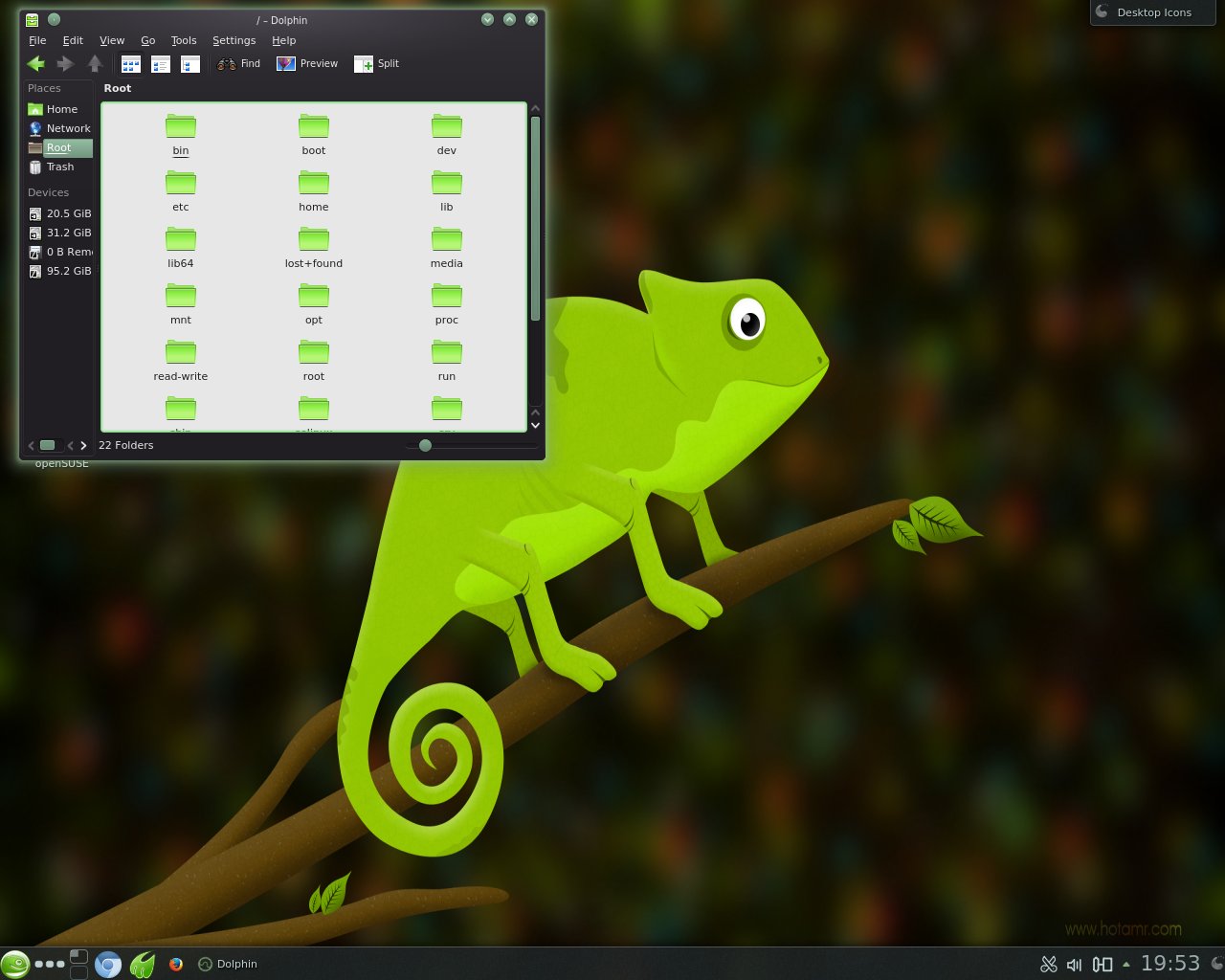The height and width of the screenshot is (980, 1225).
Task: Open the openSUSE application launcher menu
Action: [x=14, y=964]
